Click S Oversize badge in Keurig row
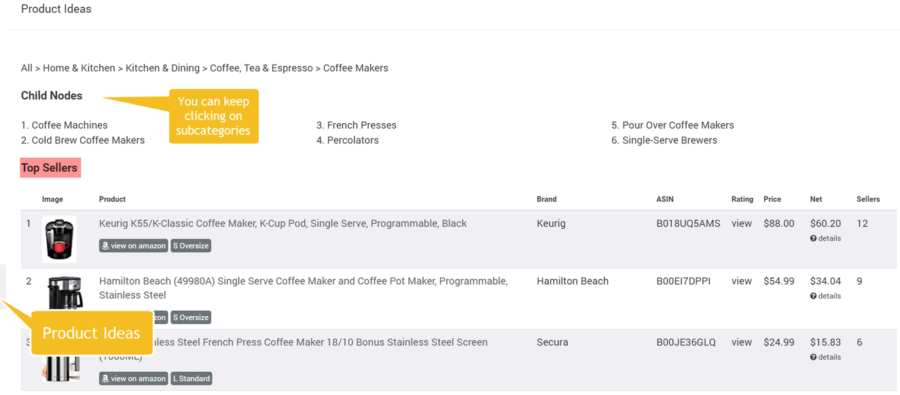The height and width of the screenshot is (395, 900). [191, 246]
